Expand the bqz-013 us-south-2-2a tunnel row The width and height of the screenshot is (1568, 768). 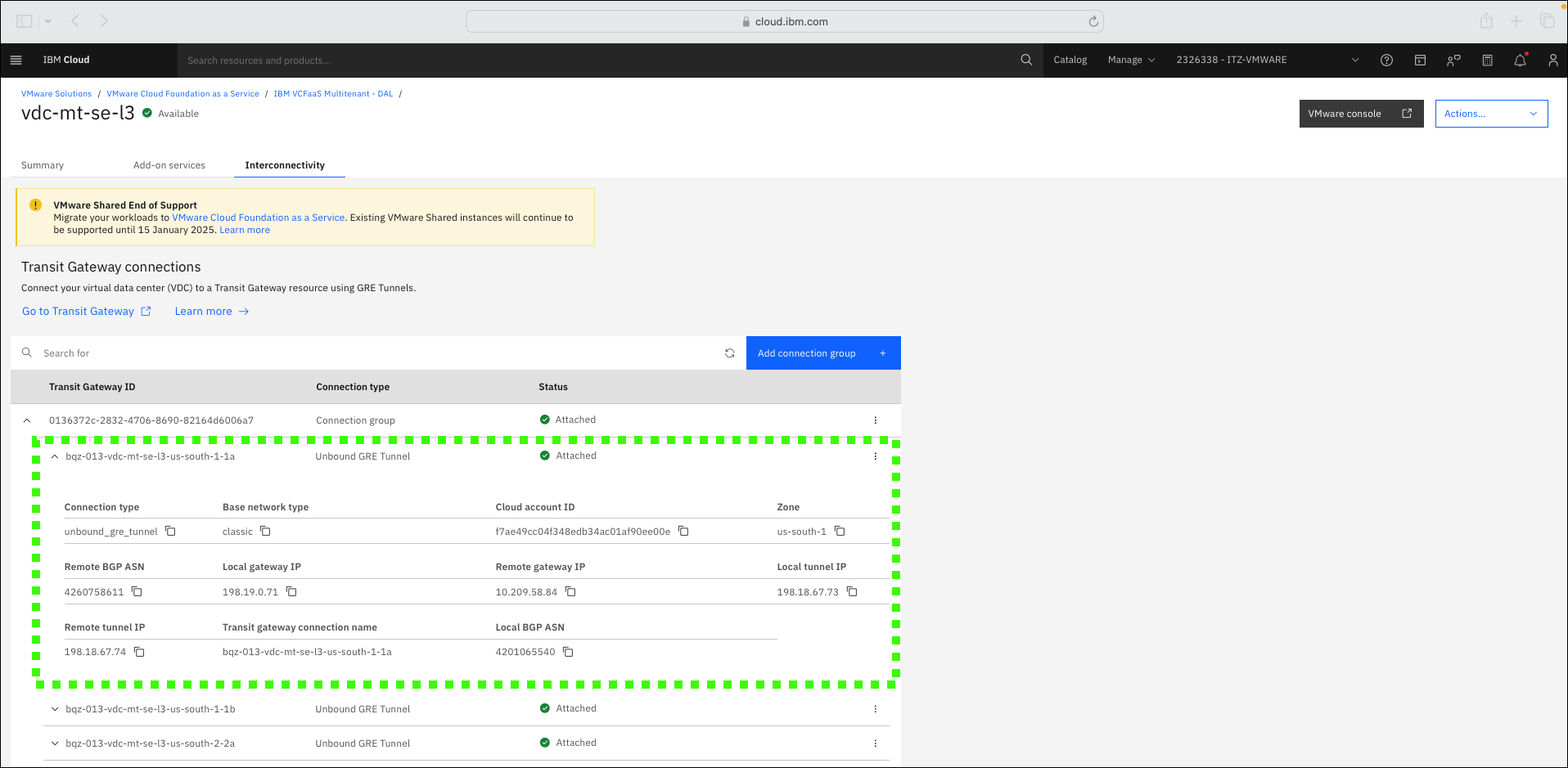click(55, 743)
